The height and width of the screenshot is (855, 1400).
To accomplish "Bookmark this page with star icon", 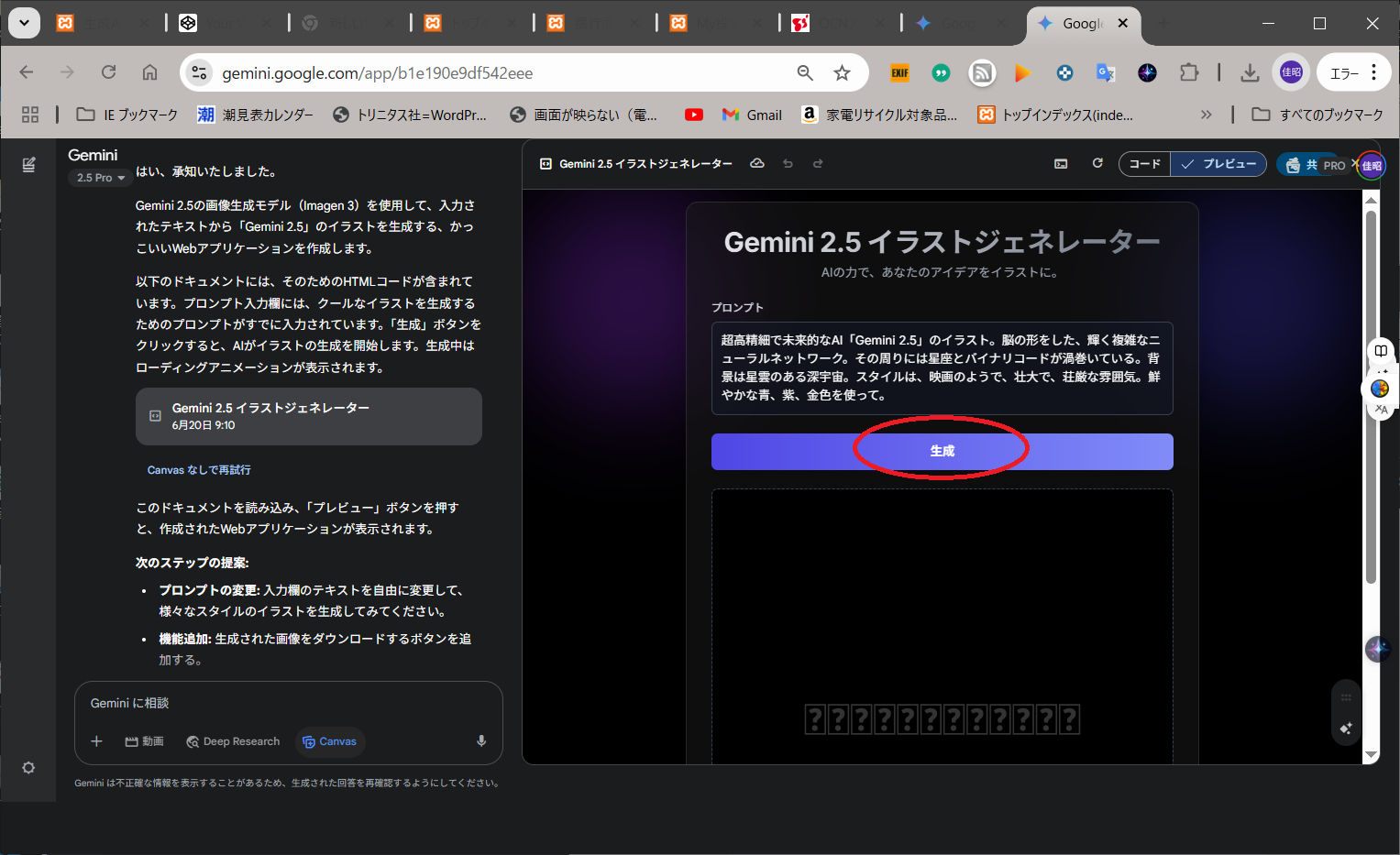I will point(842,73).
